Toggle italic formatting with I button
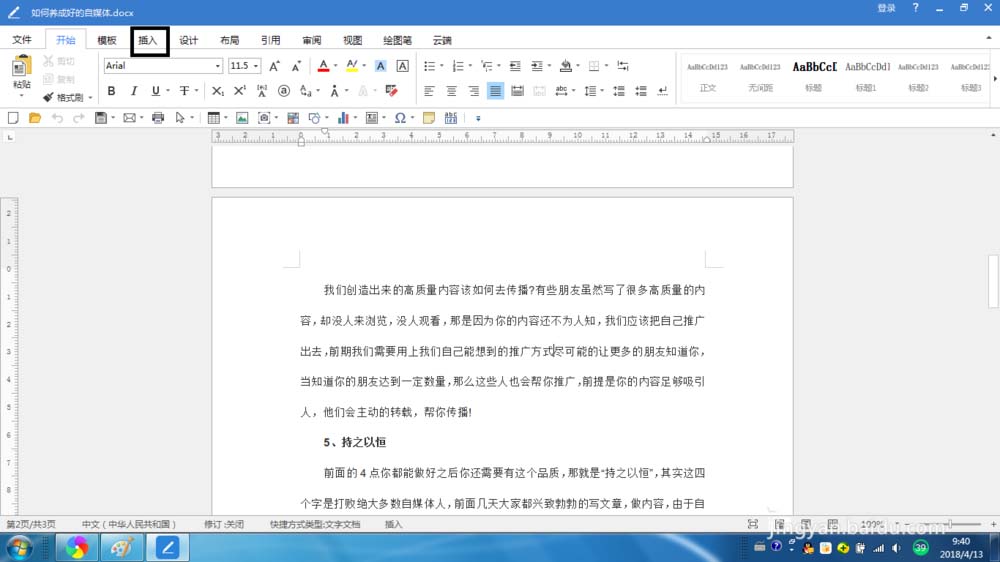The width and height of the screenshot is (1000, 562). point(133,91)
